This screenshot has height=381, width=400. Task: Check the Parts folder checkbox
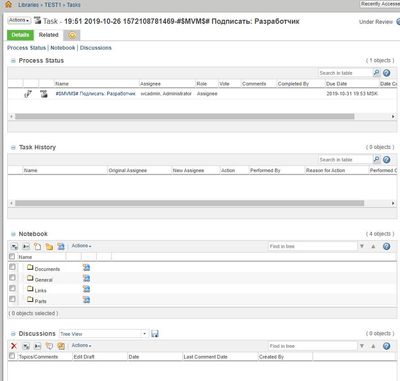[12, 299]
